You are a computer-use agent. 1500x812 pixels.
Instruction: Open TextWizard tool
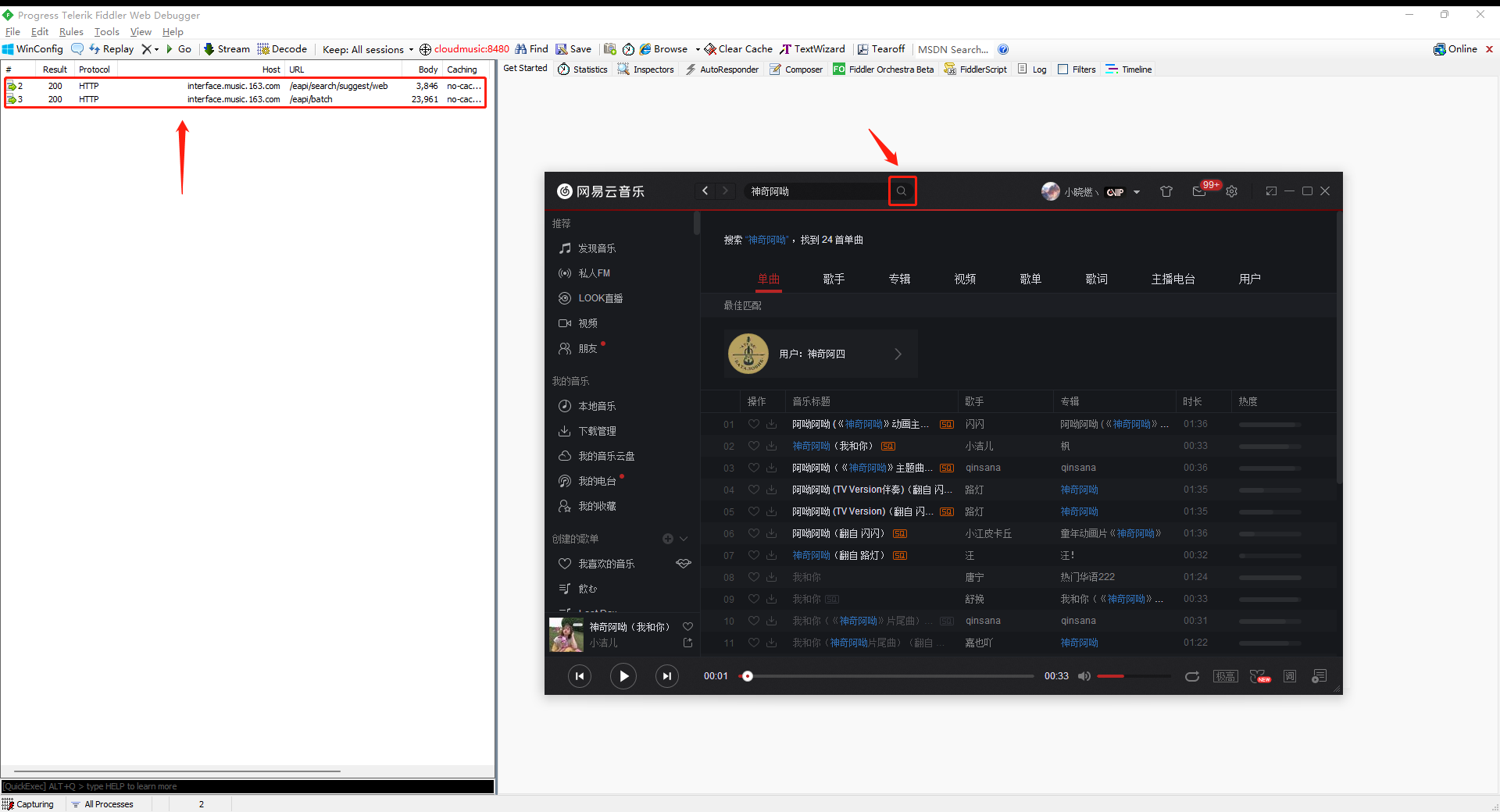pos(812,49)
